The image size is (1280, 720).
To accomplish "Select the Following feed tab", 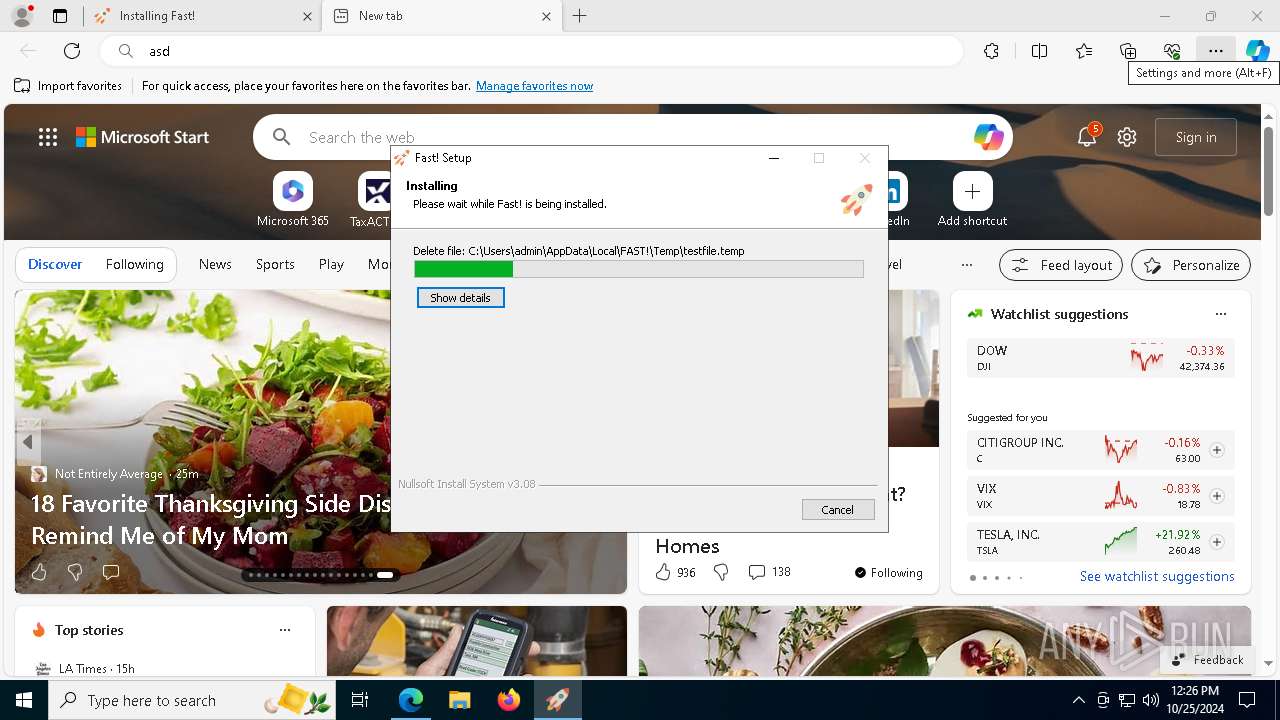I will 134,265.
